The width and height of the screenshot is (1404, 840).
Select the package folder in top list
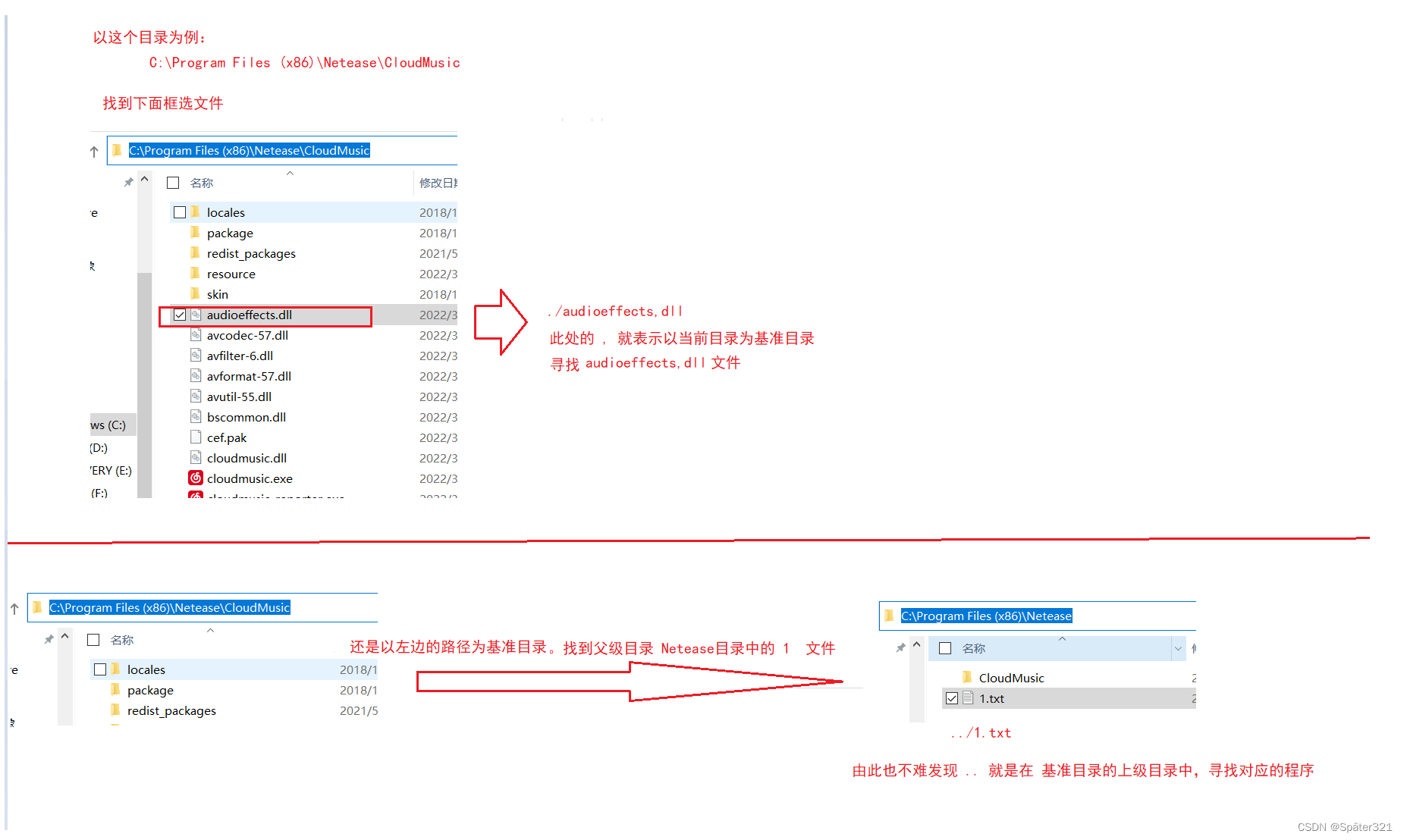point(230,233)
